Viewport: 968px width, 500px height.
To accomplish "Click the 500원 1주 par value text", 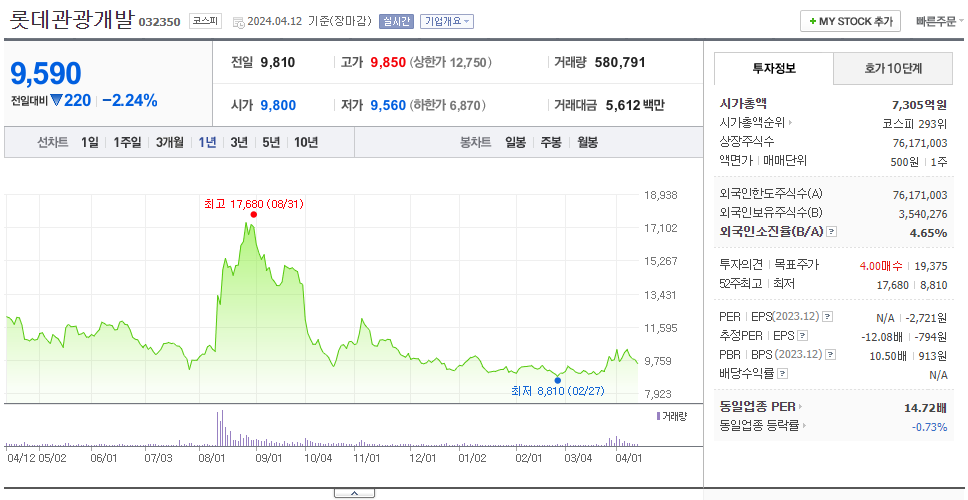I will [917, 161].
